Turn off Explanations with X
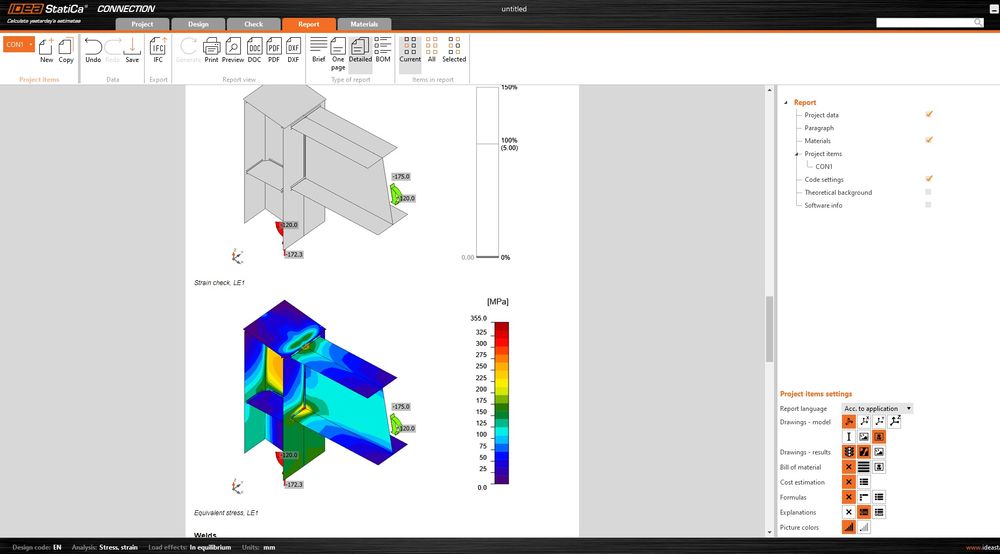1000x554 pixels. [849, 512]
